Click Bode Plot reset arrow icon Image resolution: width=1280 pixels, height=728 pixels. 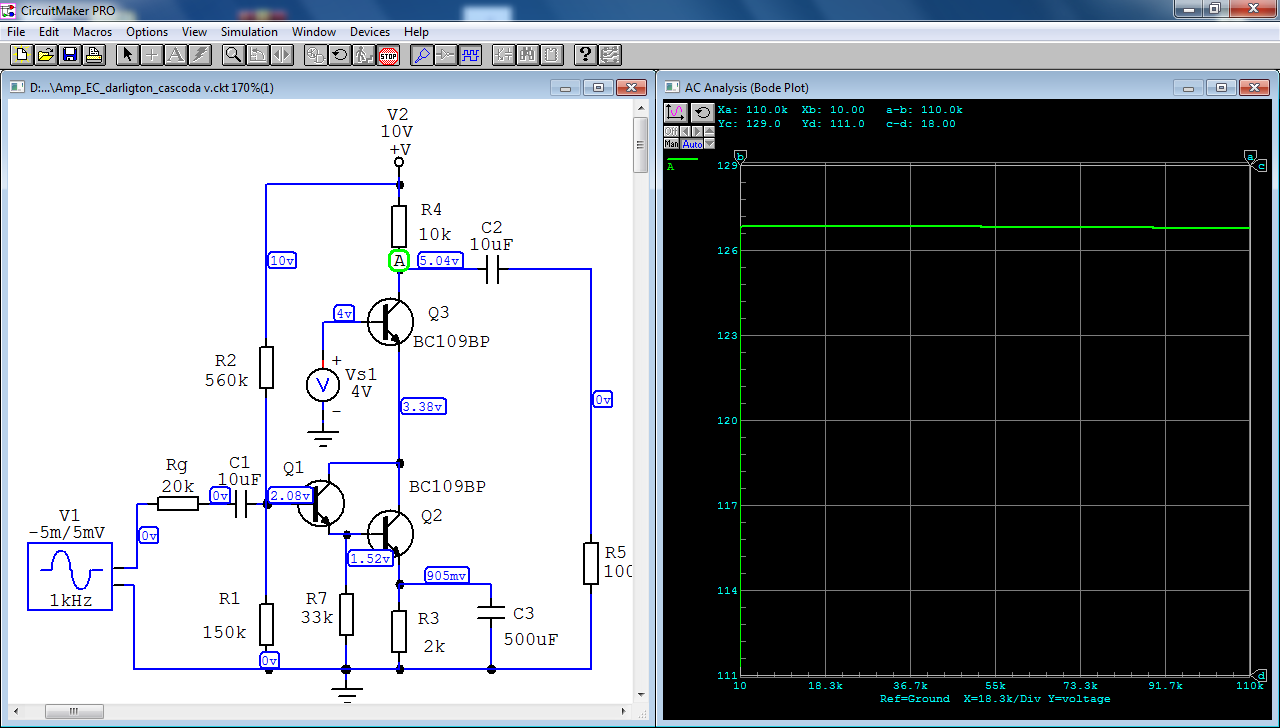point(703,113)
